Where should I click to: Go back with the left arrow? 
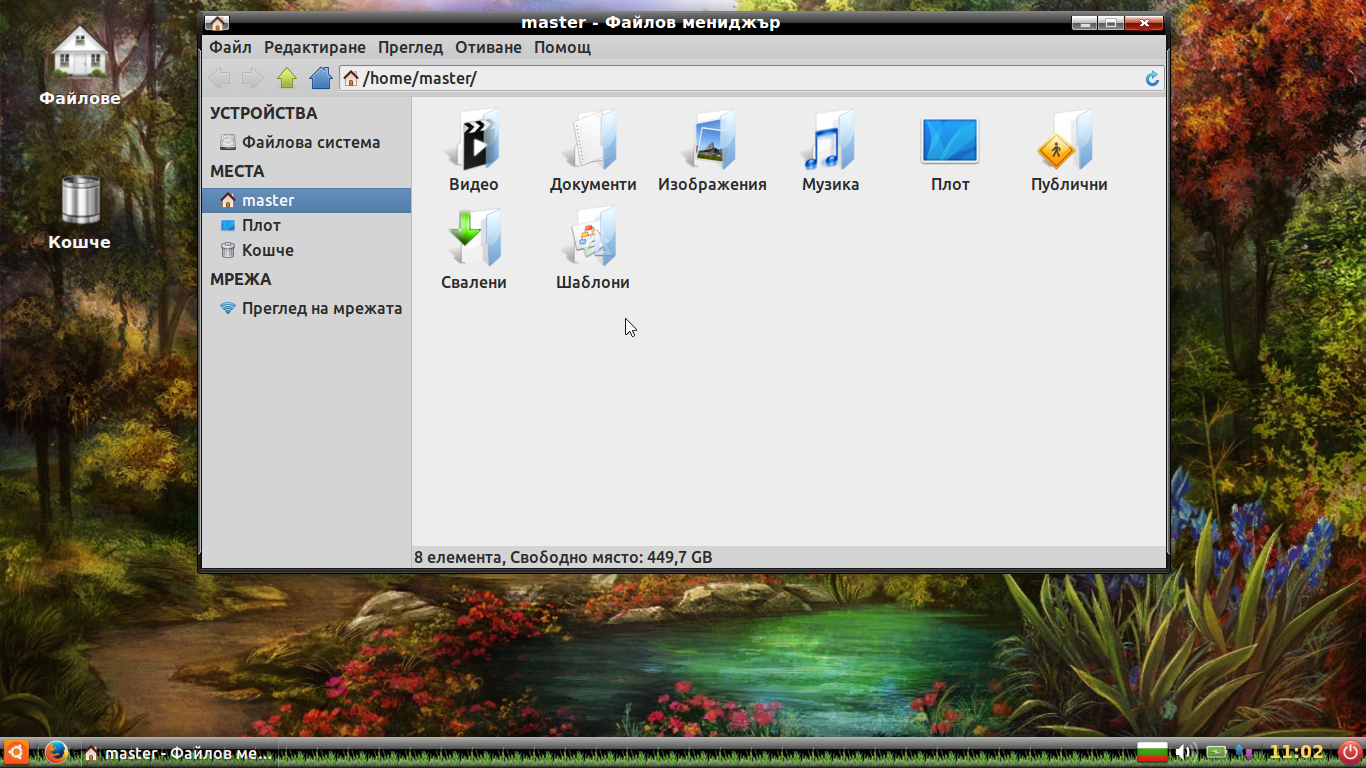[x=220, y=78]
